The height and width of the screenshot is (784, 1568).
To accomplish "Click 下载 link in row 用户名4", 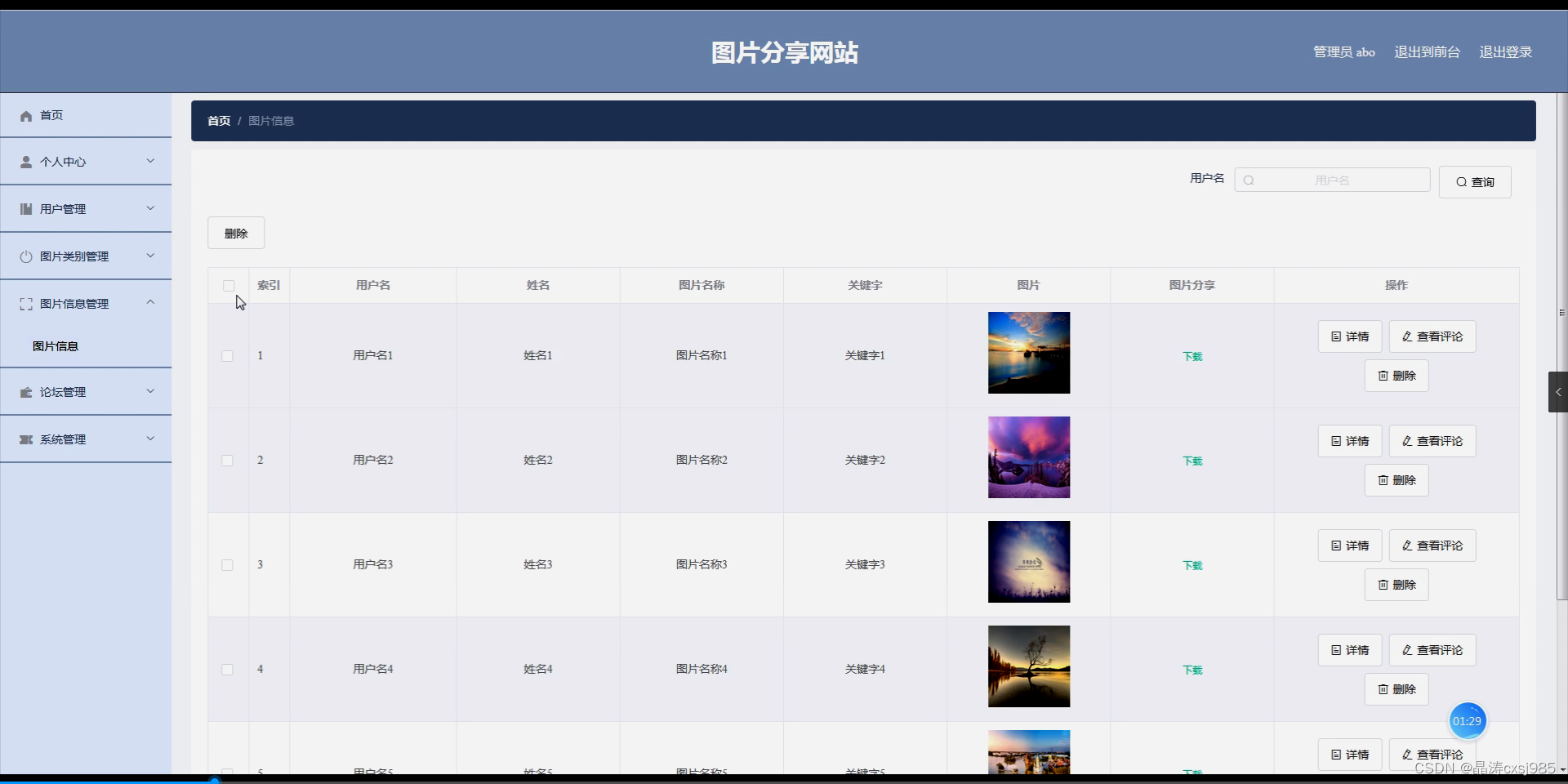I will pos(1192,670).
